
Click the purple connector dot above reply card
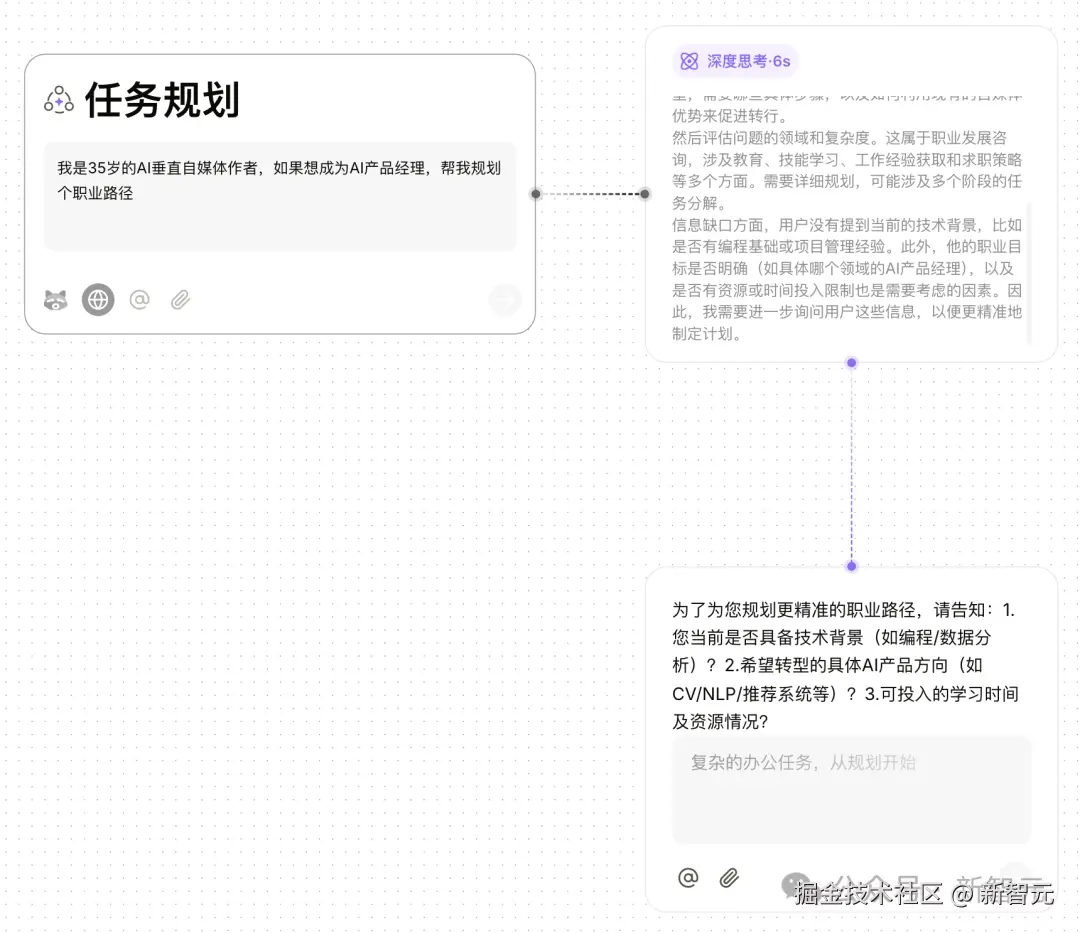point(851,566)
